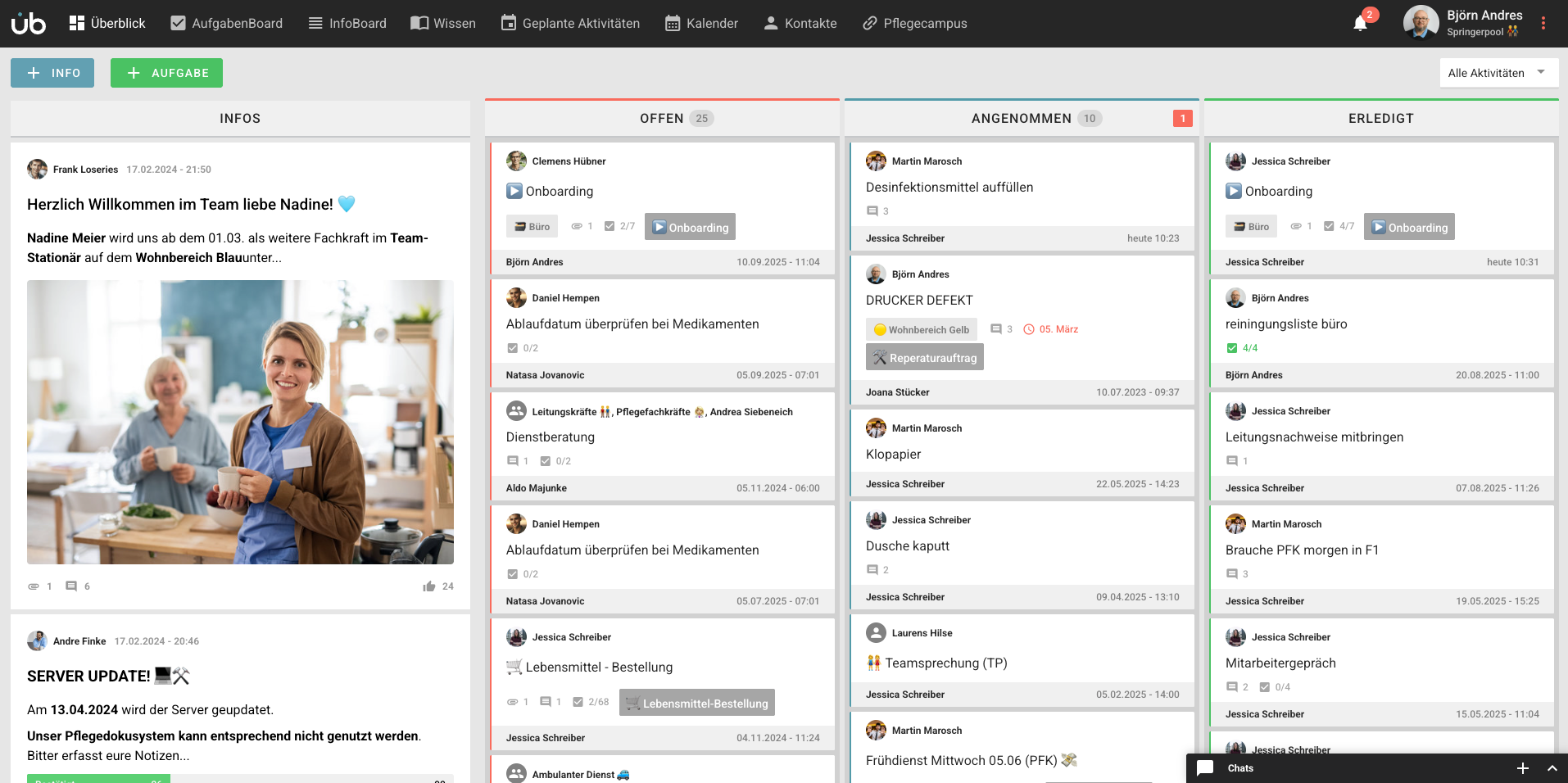Click the plus icon in Chats bar
The width and height of the screenshot is (1568, 783).
pos(1522,768)
